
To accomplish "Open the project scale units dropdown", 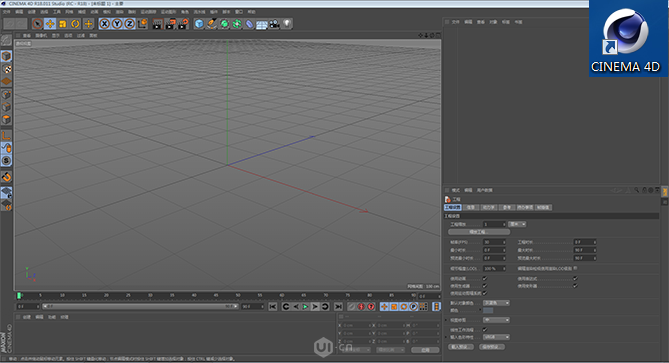I will [x=517, y=224].
